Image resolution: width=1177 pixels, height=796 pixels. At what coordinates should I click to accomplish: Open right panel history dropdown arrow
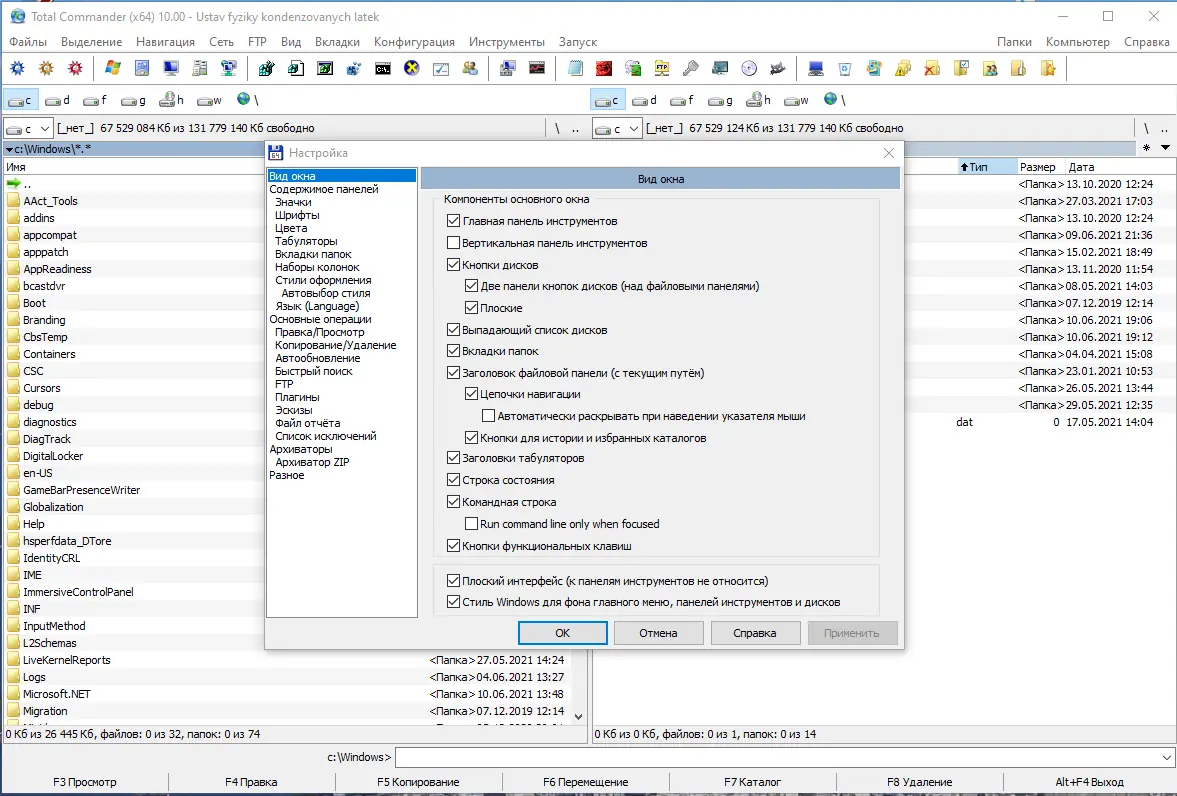coord(1166,148)
